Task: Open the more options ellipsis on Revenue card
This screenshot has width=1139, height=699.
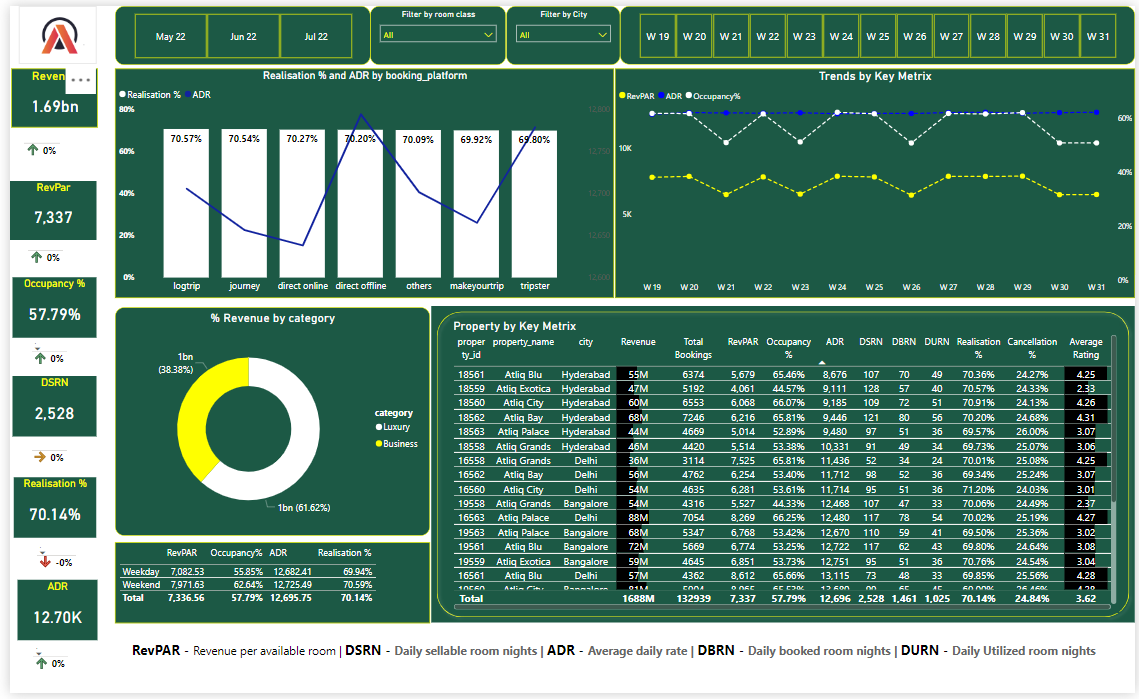Action: click(x=81, y=79)
